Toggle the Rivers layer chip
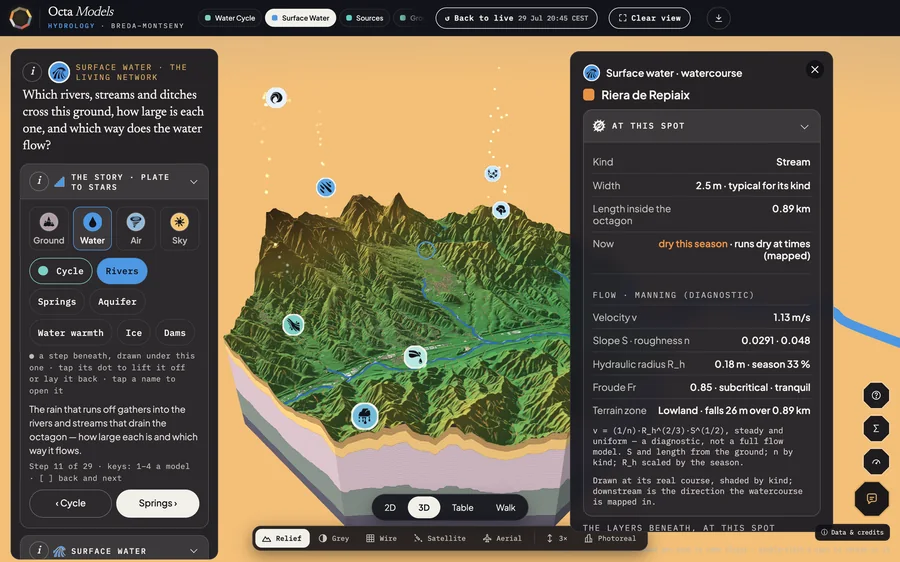Image resolution: width=900 pixels, height=562 pixels. [x=122, y=271]
